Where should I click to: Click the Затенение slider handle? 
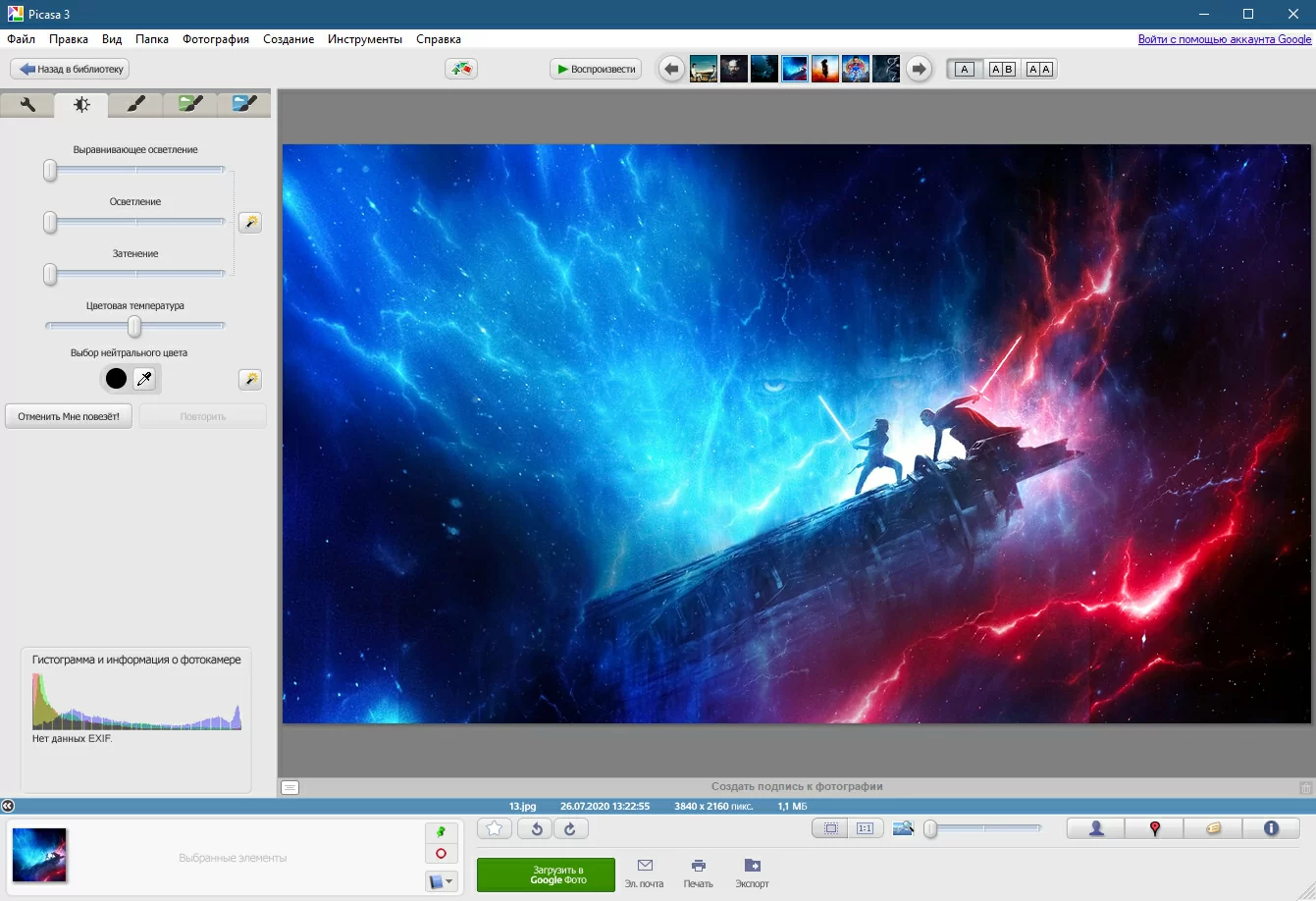tap(50, 275)
